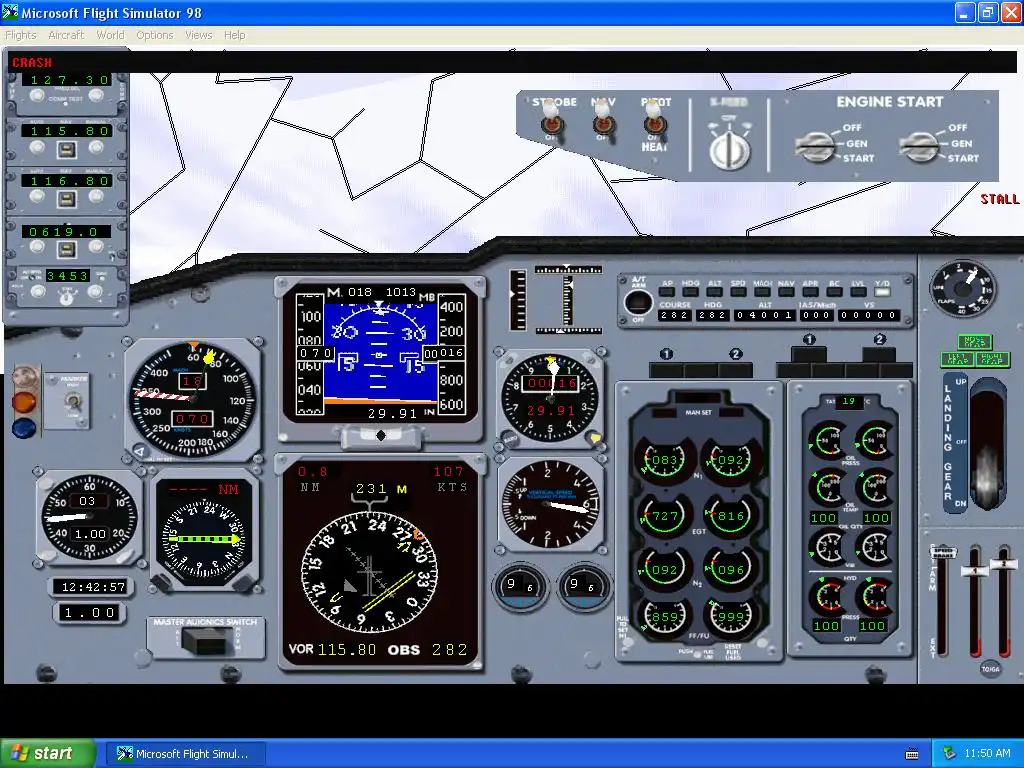Viewport: 1024px width, 768px height.
Task: Click COM frequency 127.30 display
Action: 67,80
